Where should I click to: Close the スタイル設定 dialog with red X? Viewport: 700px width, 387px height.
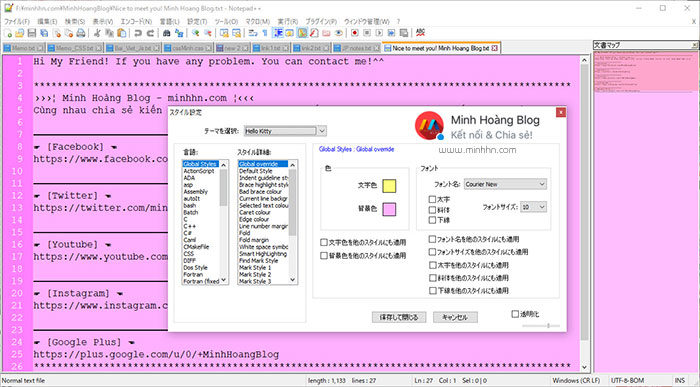(561, 112)
